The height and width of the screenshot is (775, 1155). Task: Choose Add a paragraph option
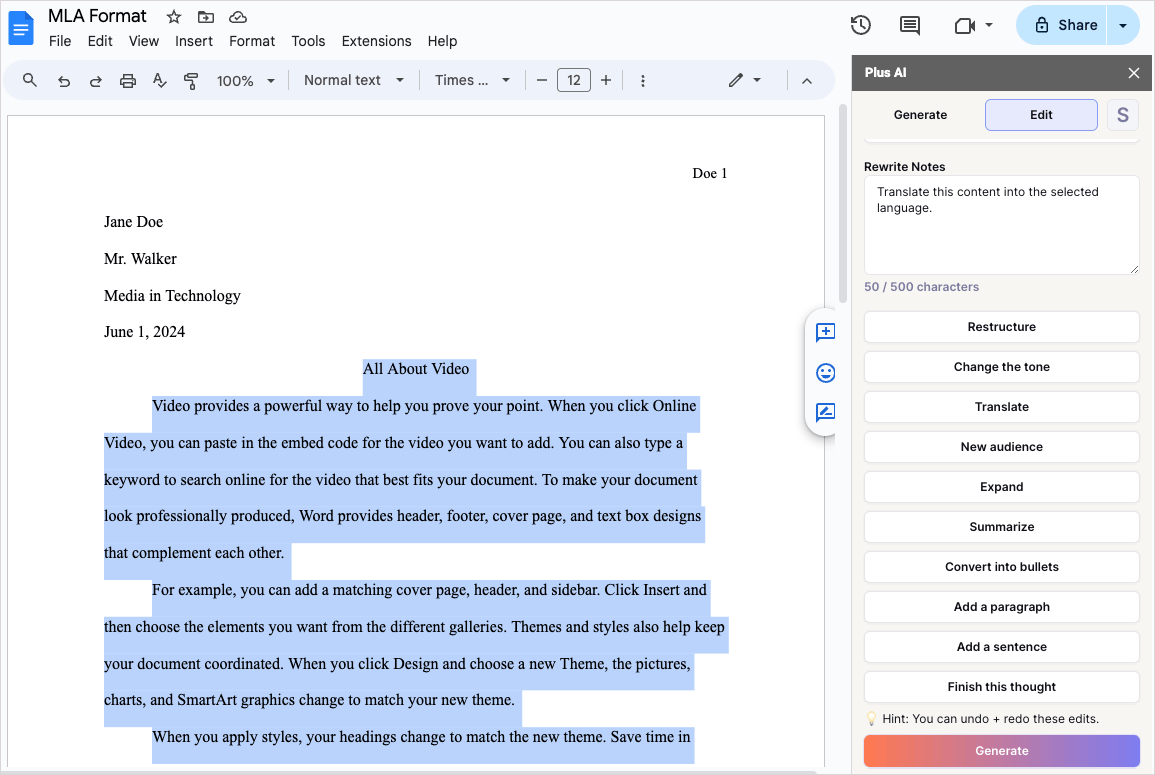pyautogui.click(x=1001, y=606)
